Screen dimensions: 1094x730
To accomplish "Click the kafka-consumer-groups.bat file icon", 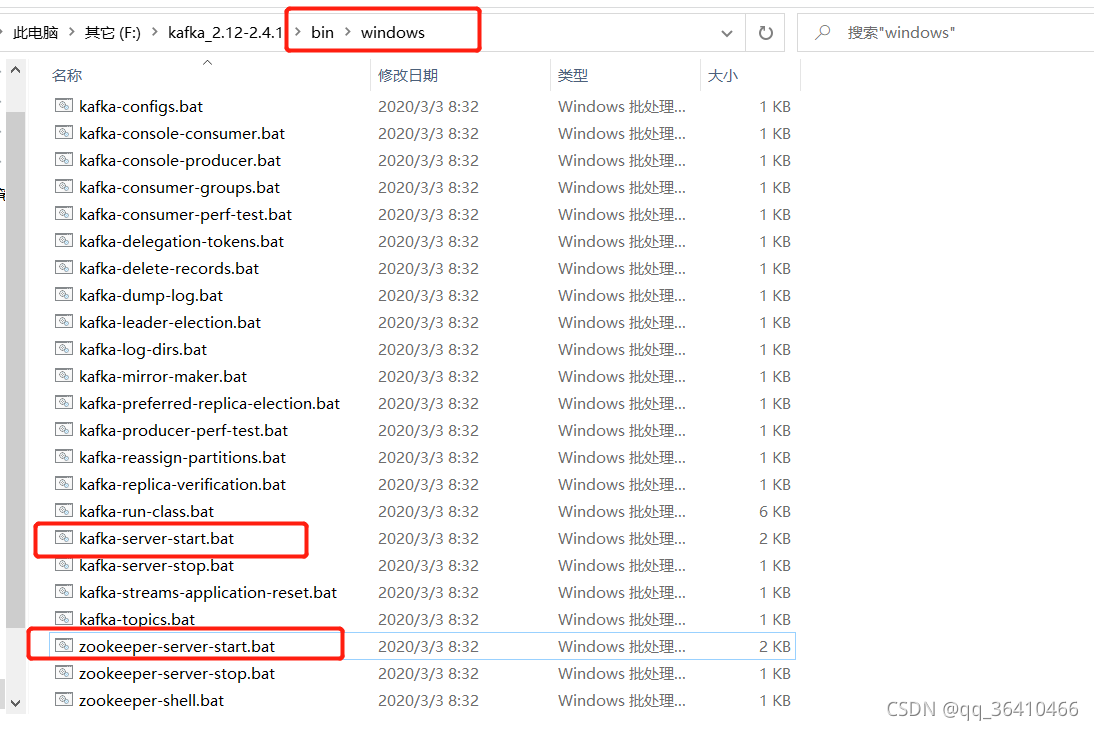I will coord(63,187).
